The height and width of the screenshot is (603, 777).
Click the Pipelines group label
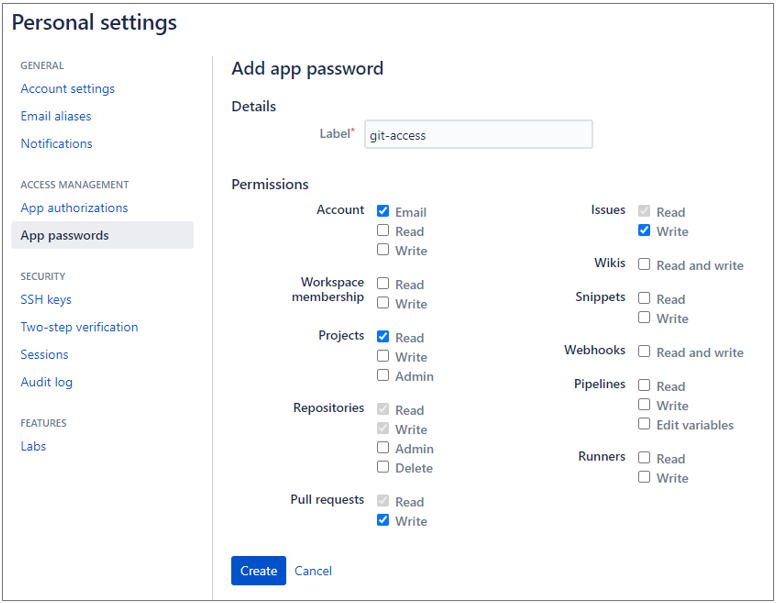(x=600, y=384)
